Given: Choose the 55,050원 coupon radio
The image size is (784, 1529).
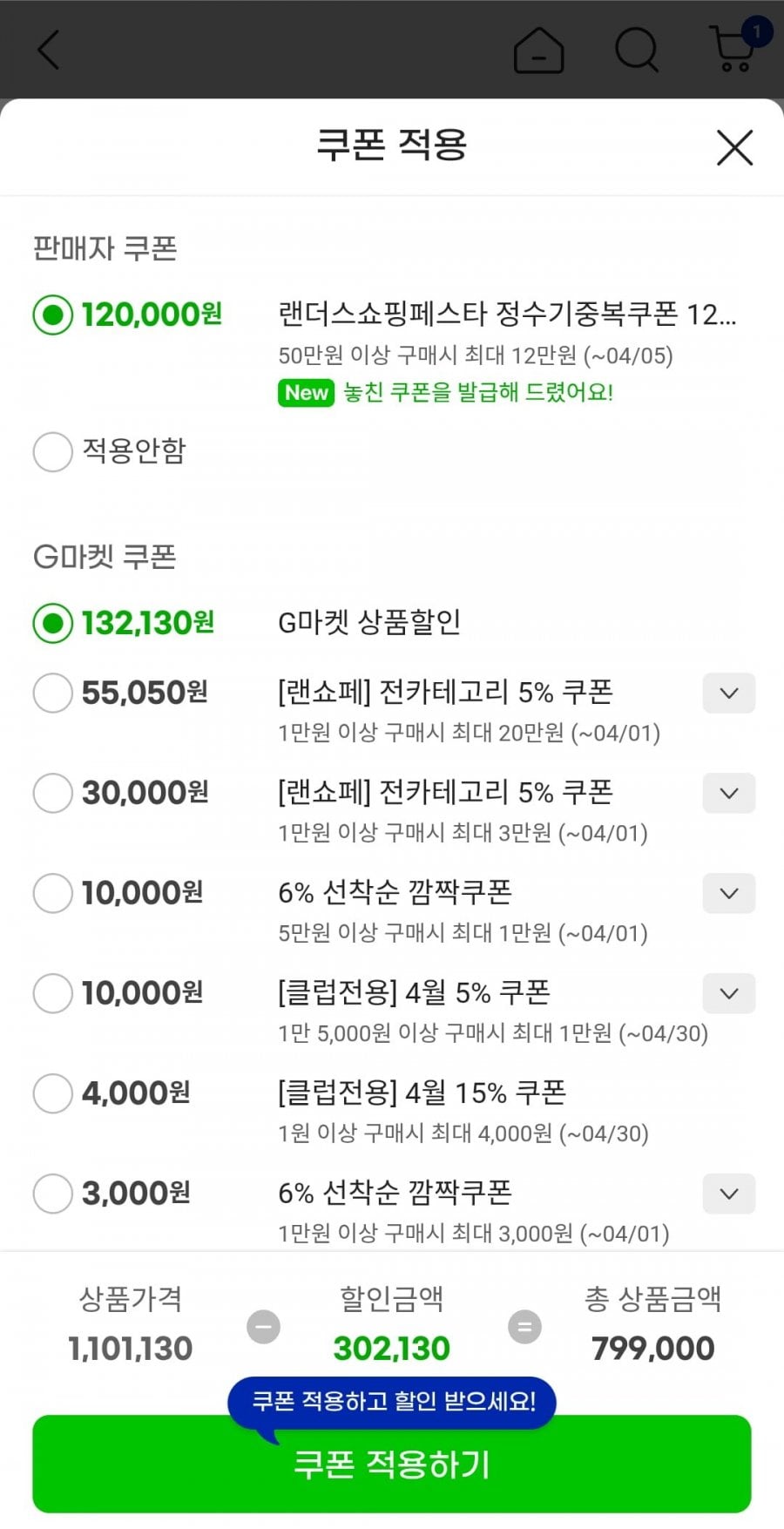Looking at the screenshot, I should pyautogui.click(x=52, y=693).
